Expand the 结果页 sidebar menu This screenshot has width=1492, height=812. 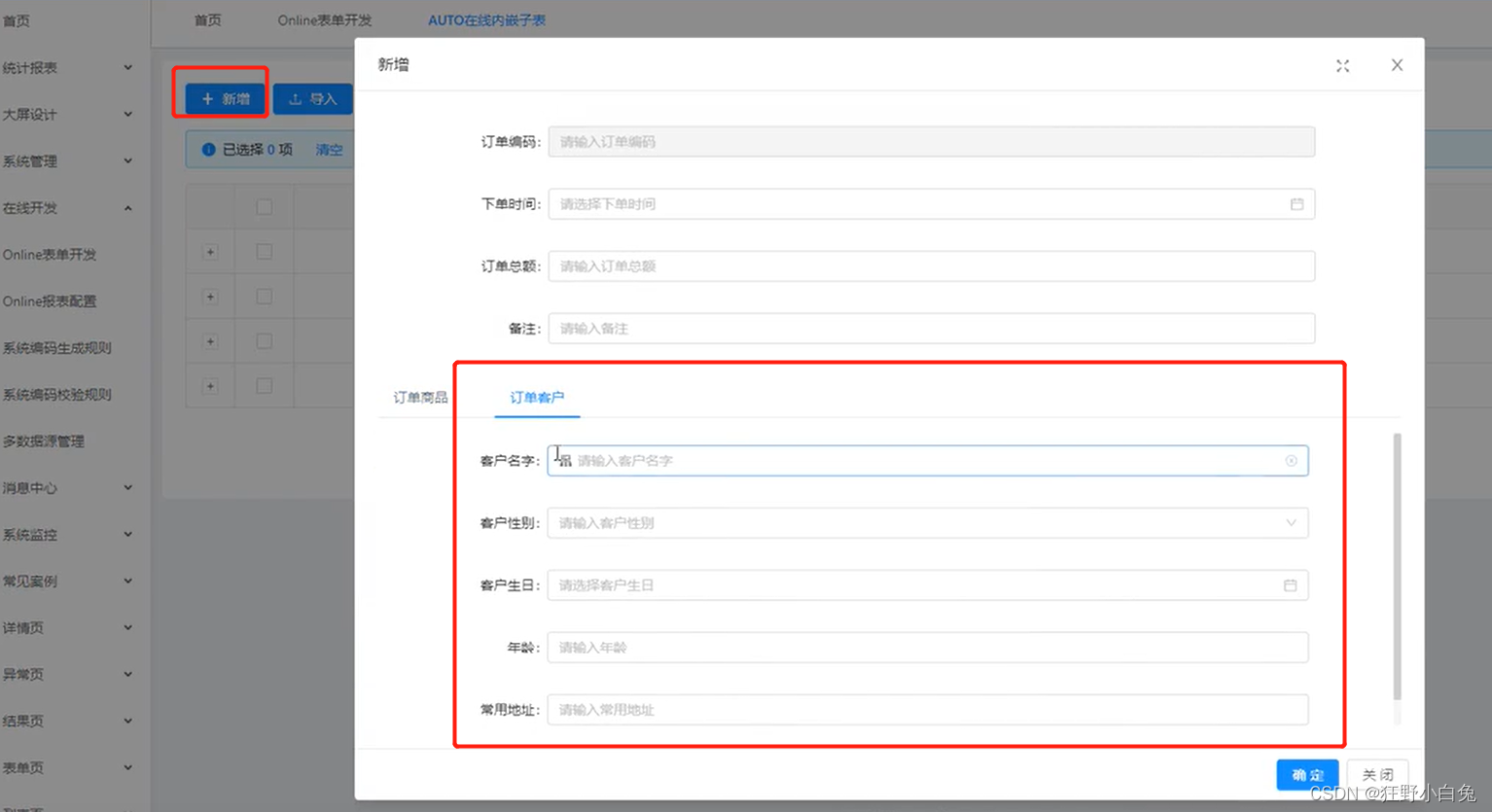(x=127, y=721)
